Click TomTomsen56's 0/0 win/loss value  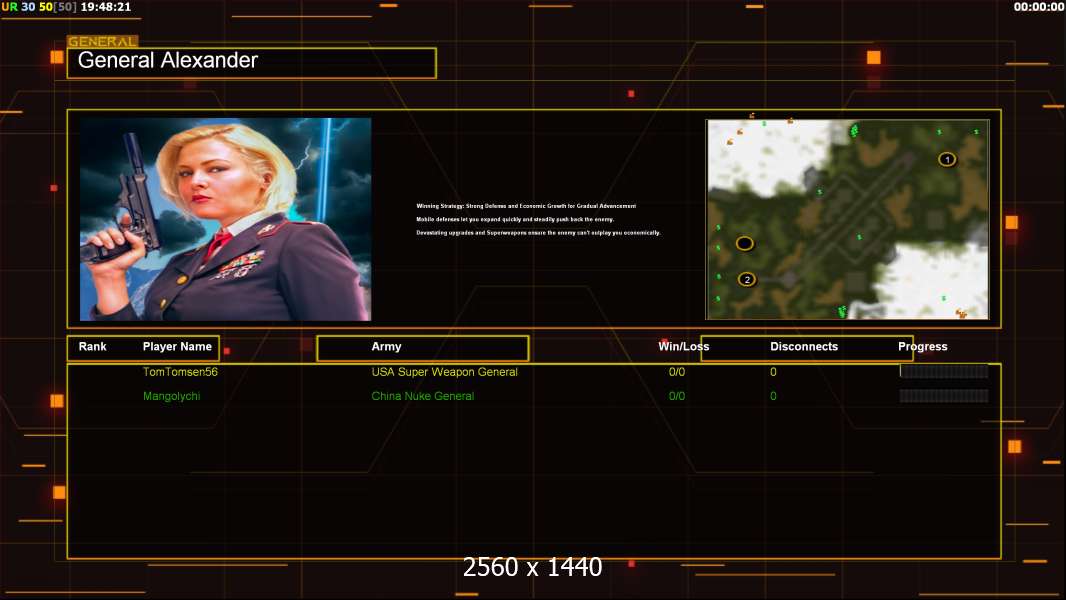[676, 372]
